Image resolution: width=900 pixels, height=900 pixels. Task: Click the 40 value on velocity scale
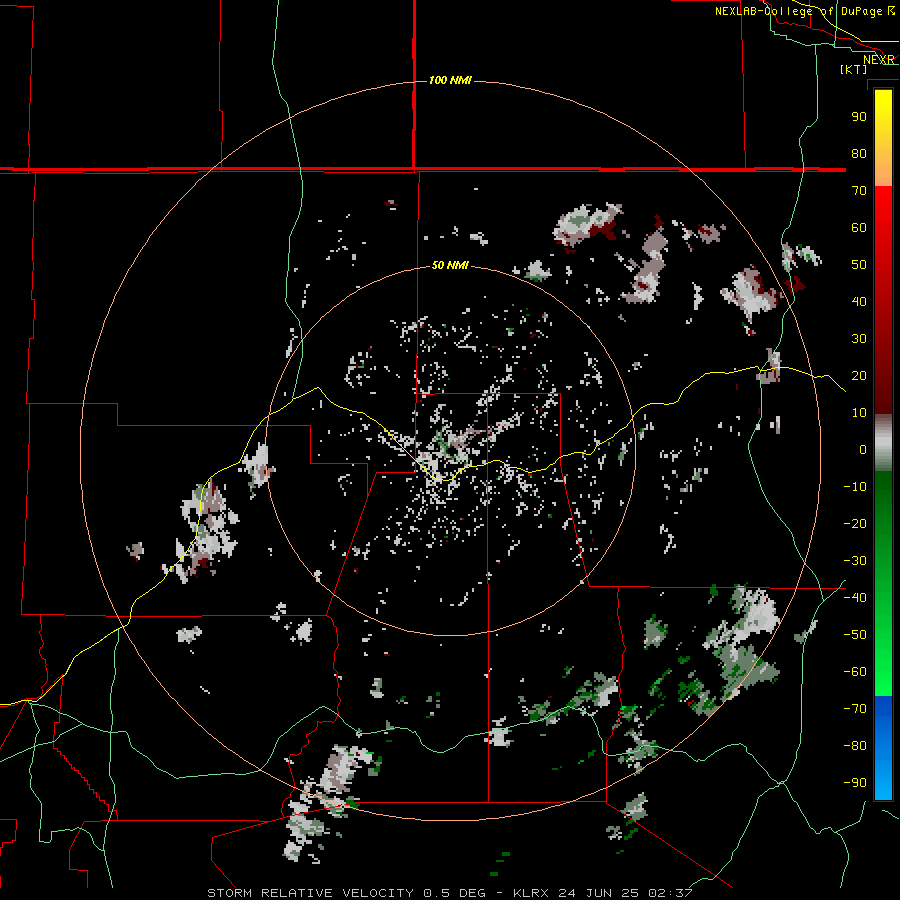[x=859, y=301]
